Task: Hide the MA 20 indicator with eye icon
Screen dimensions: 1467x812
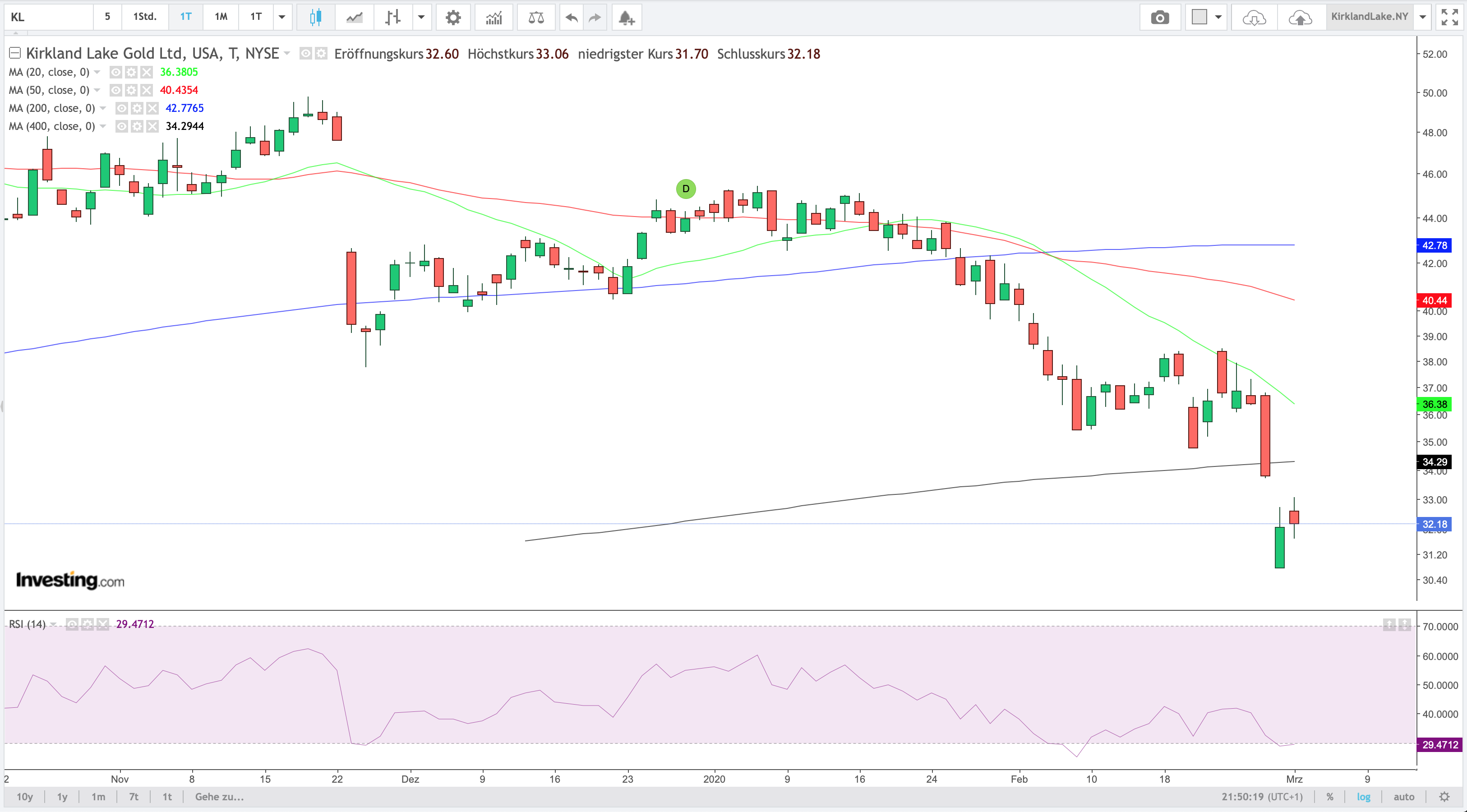Action: tap(115, 72)
